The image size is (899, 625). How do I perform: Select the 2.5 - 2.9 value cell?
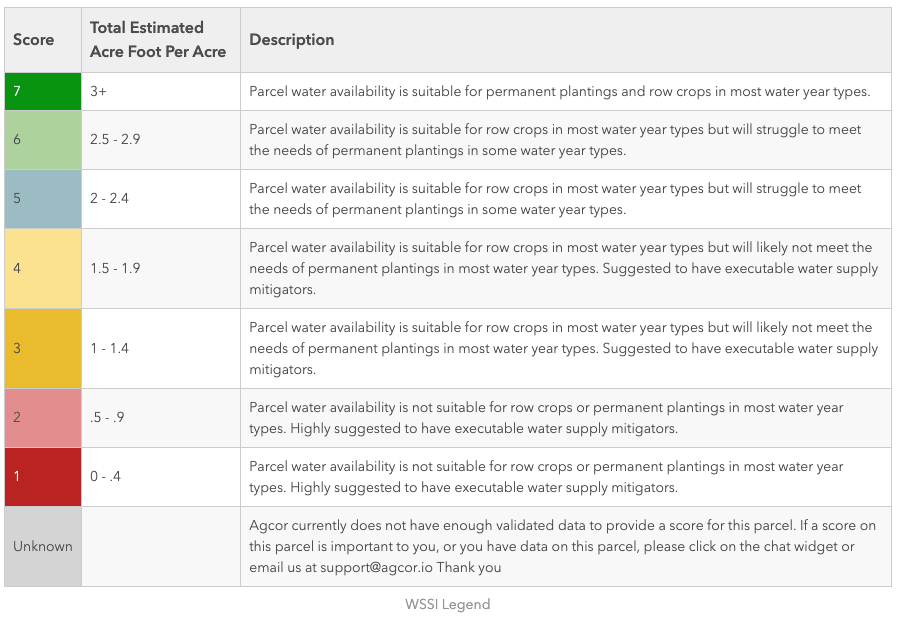pyautogui.click(x=115, y=139)
